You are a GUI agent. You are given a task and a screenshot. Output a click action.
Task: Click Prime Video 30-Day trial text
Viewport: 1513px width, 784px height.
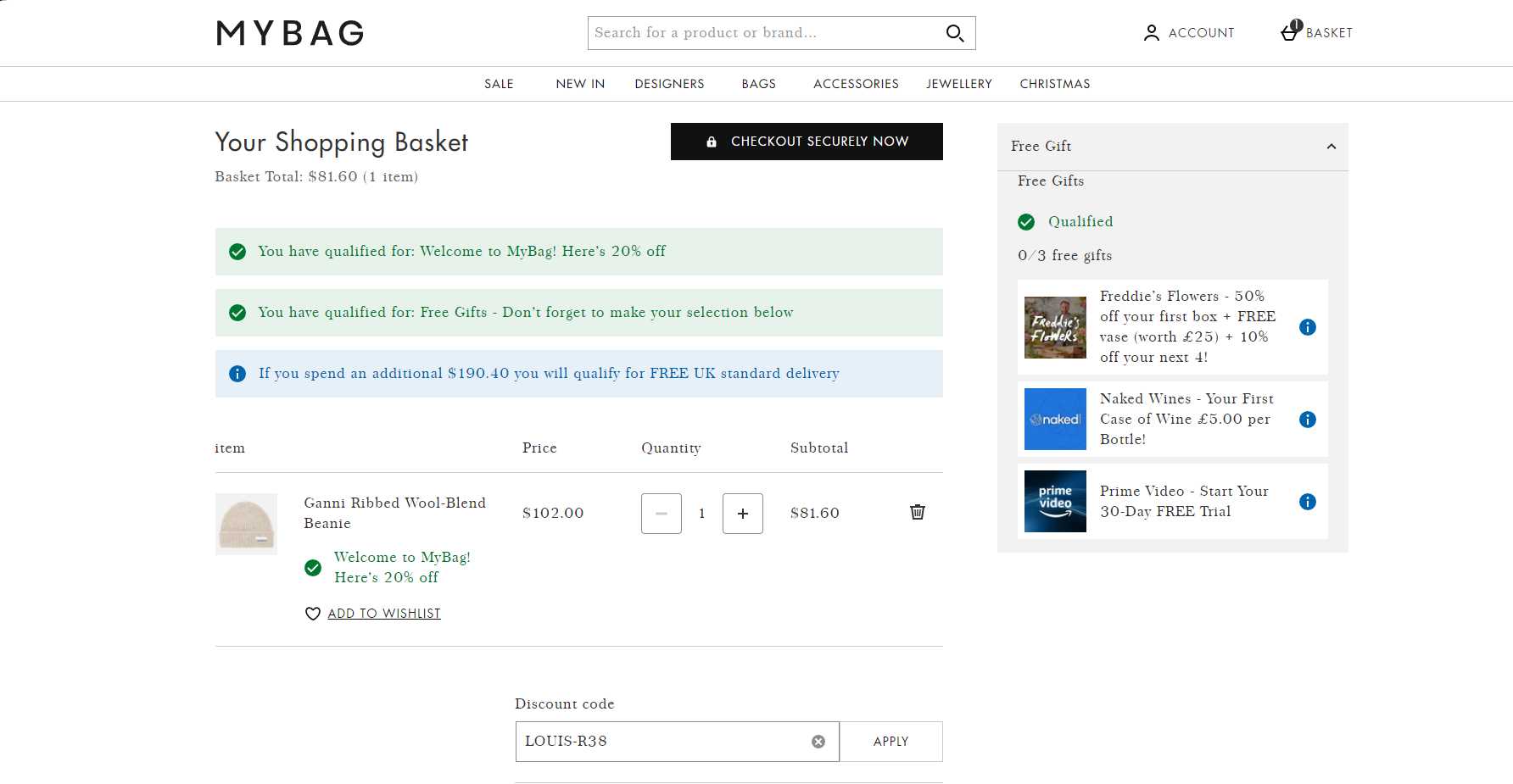(1184, 502)
